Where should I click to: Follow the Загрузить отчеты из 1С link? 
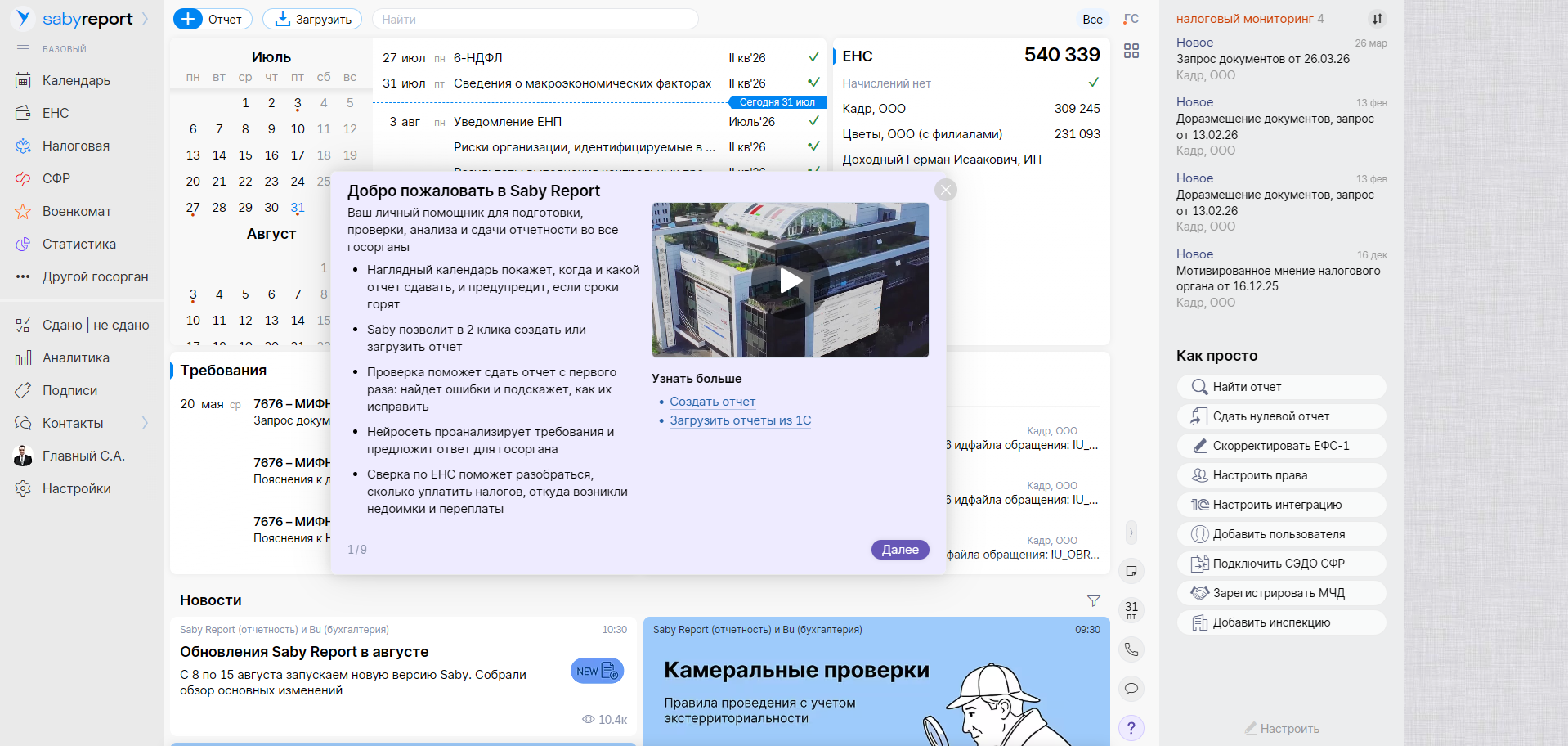point(740,420)
